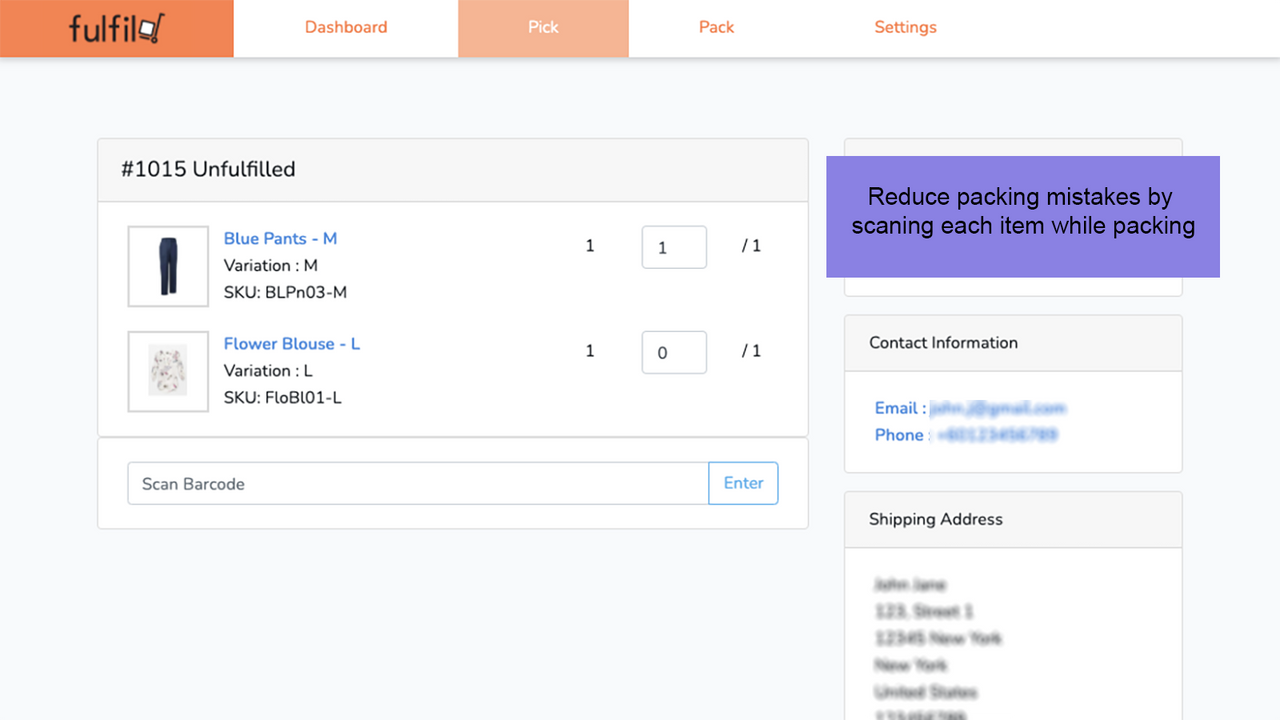Select the #1015 Unfulfilled order heading
The height and width of the screenshot is (720, 1280).
(208, 169)
